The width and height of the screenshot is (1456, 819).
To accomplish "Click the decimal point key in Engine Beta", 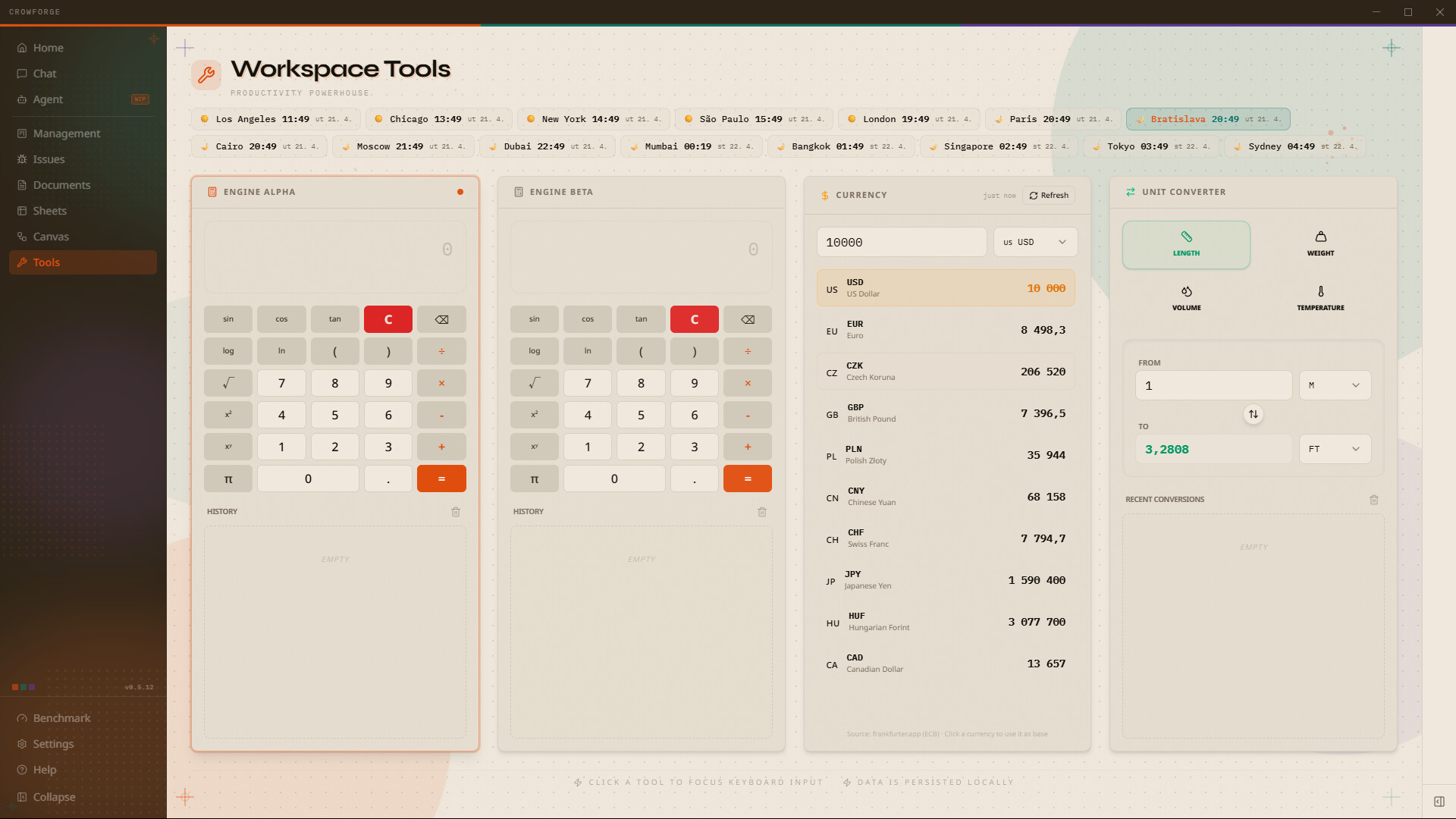I will pos(695,479).
